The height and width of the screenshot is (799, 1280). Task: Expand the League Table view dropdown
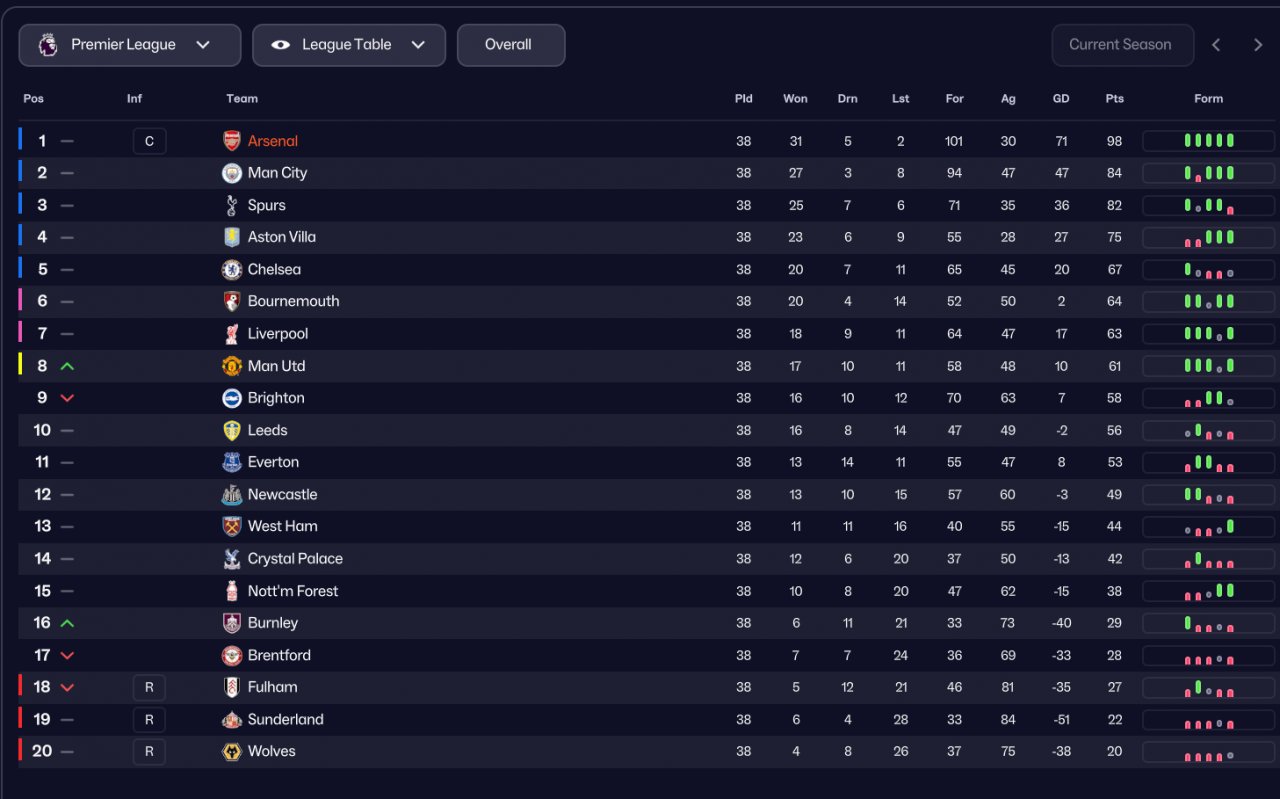[x=349, y=45]
